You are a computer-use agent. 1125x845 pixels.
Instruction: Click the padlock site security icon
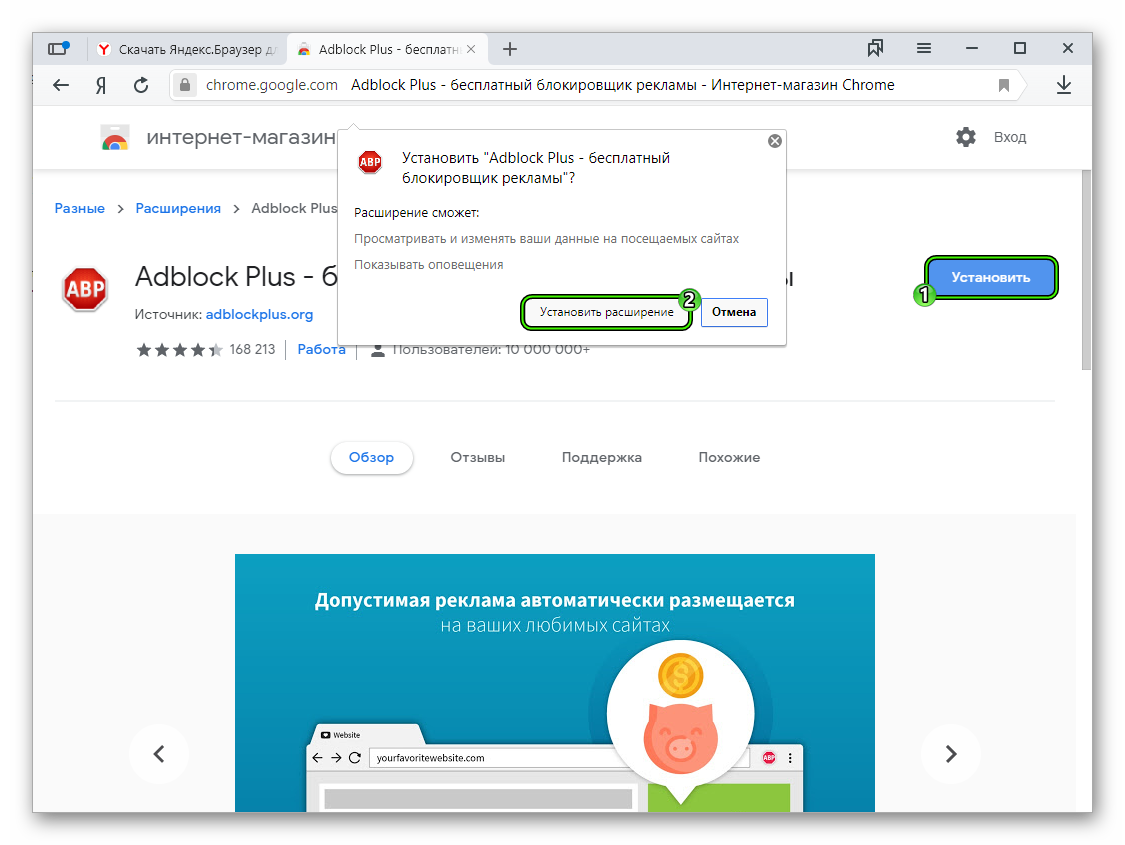pyautogui.click(x=185, y=85)
